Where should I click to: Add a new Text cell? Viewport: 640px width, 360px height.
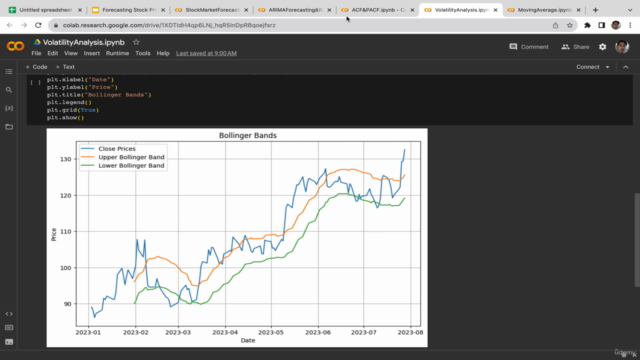point(65,67)
